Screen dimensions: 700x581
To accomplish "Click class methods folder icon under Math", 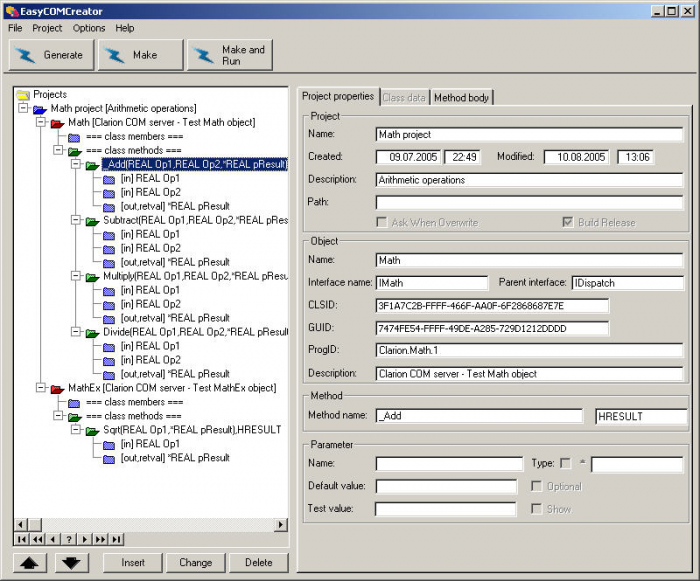I will click(75, 151).
